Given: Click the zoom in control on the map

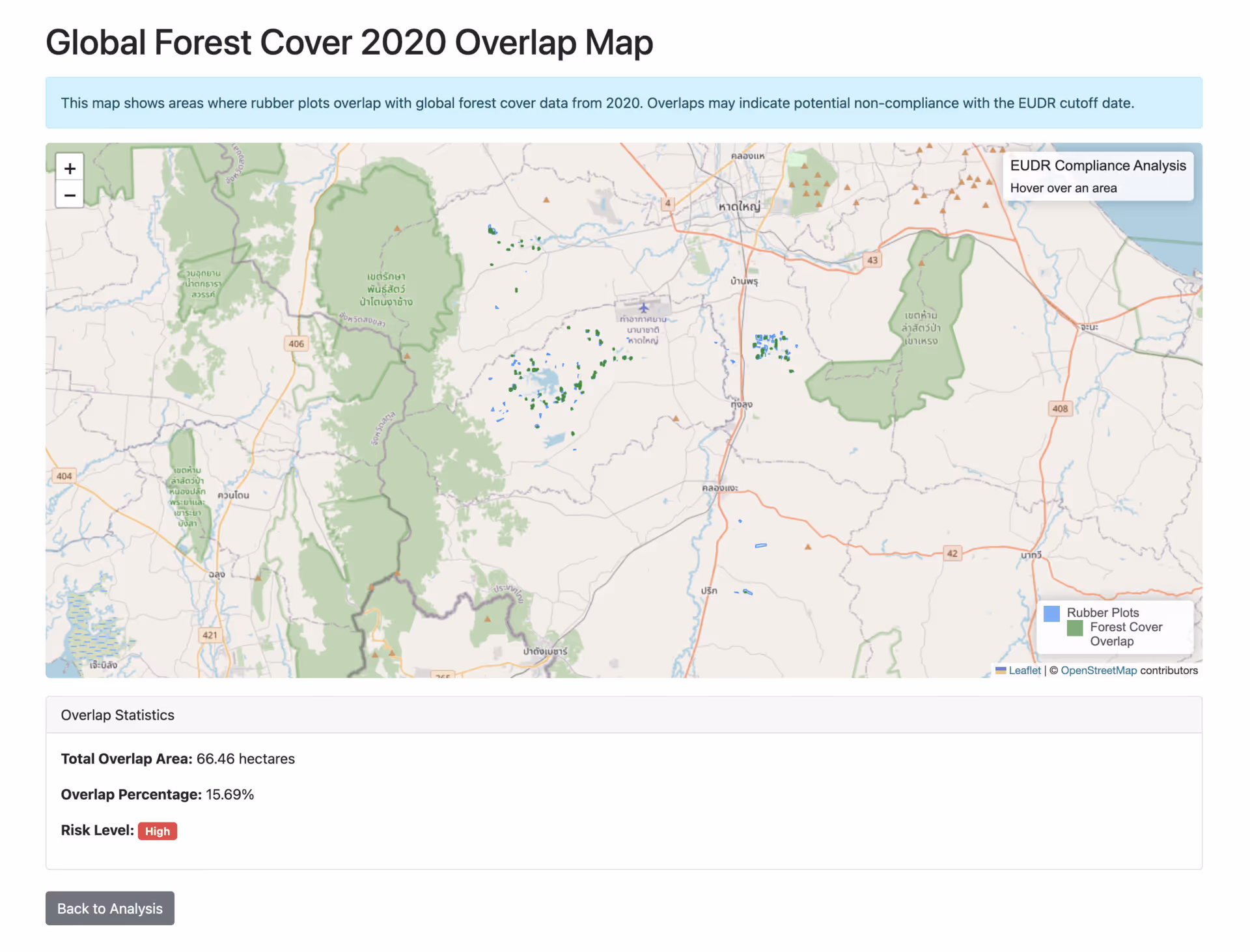Looking at the screenshot, I should [x=70, y=168].
